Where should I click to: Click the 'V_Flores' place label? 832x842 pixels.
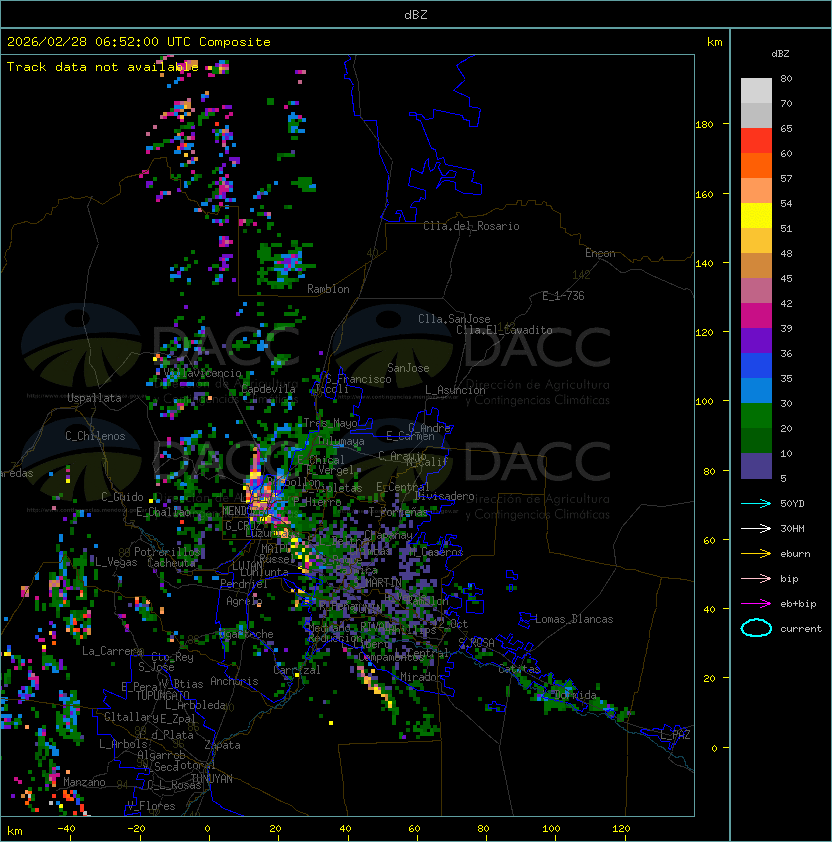tap(151, 806)
